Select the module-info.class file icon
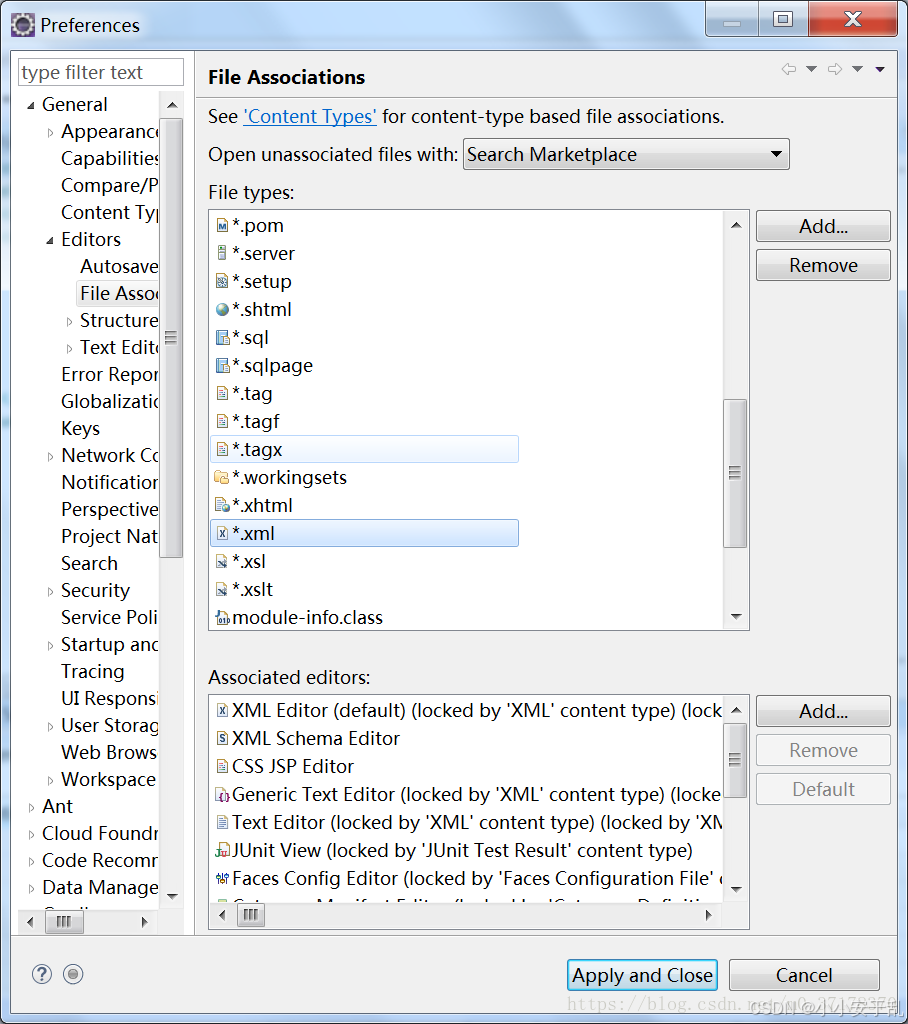908x1024 pixels. point(222,618)
